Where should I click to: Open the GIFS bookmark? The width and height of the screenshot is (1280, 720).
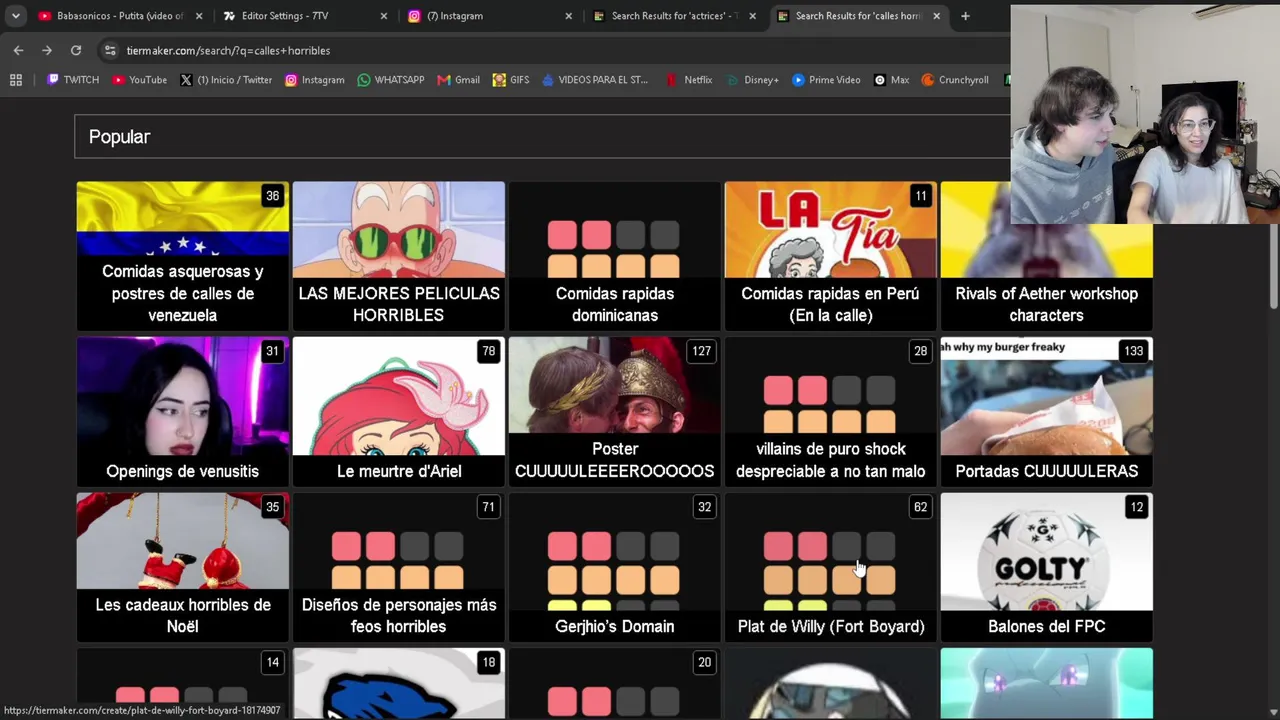(511, 80)
